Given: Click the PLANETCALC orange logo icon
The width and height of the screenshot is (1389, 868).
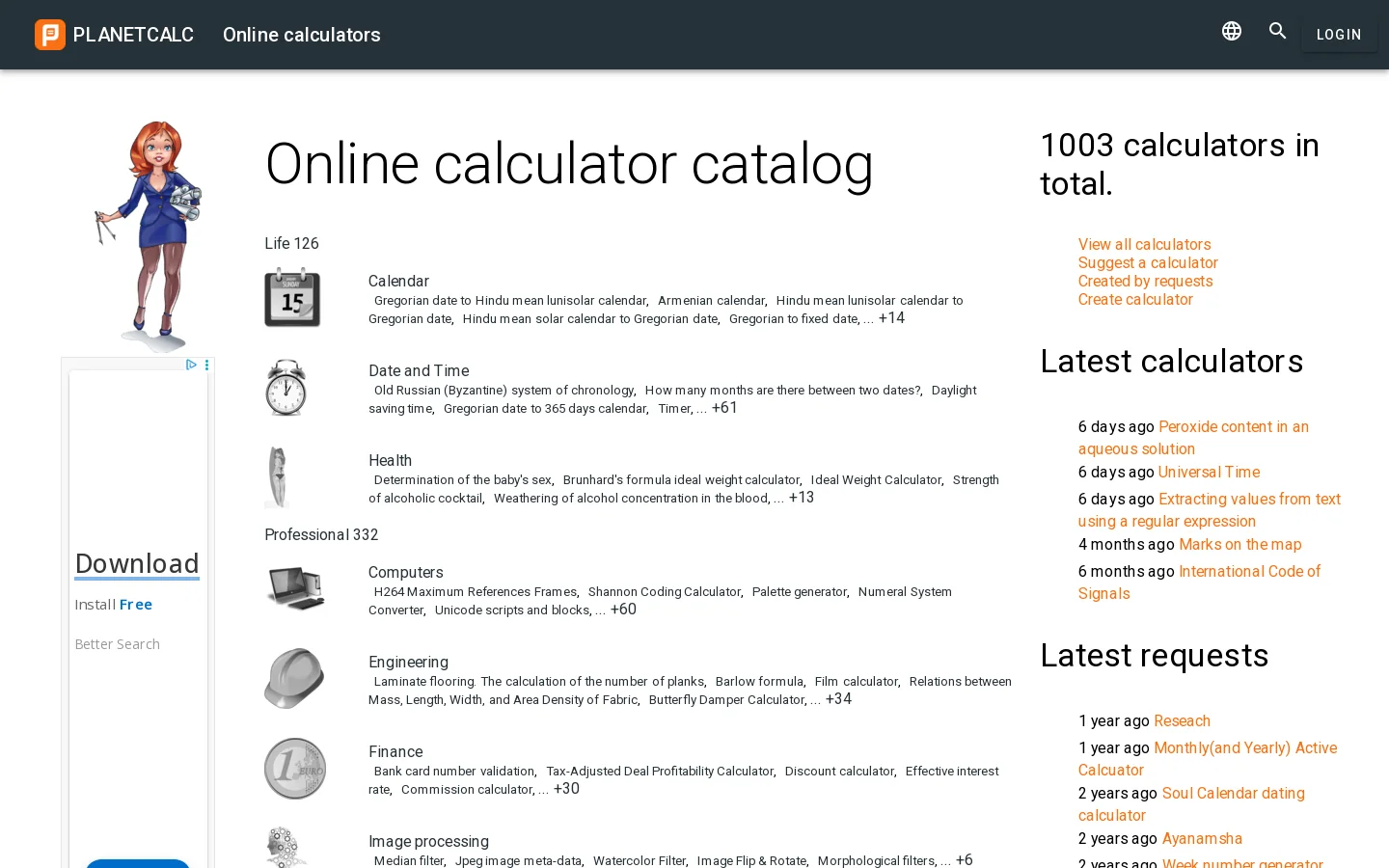Looking at the screenshot, I should [x=50, y=35].
